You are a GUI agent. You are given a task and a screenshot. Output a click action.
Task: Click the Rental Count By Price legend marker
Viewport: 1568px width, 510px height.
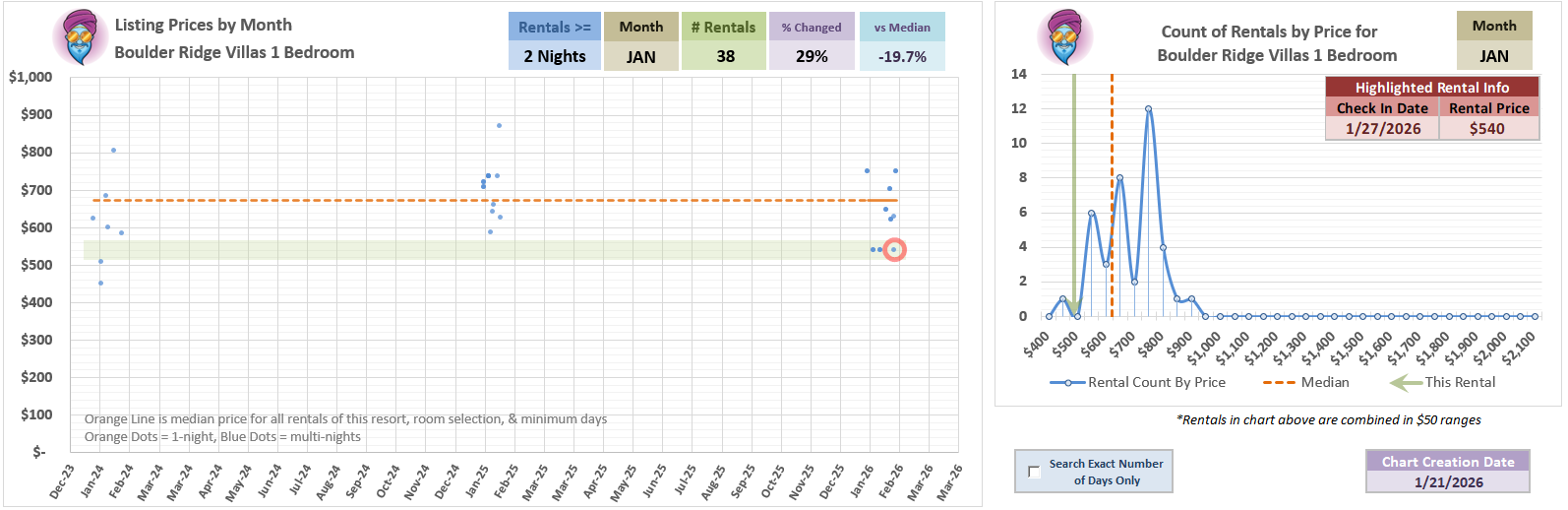[x=1067, y=383]
